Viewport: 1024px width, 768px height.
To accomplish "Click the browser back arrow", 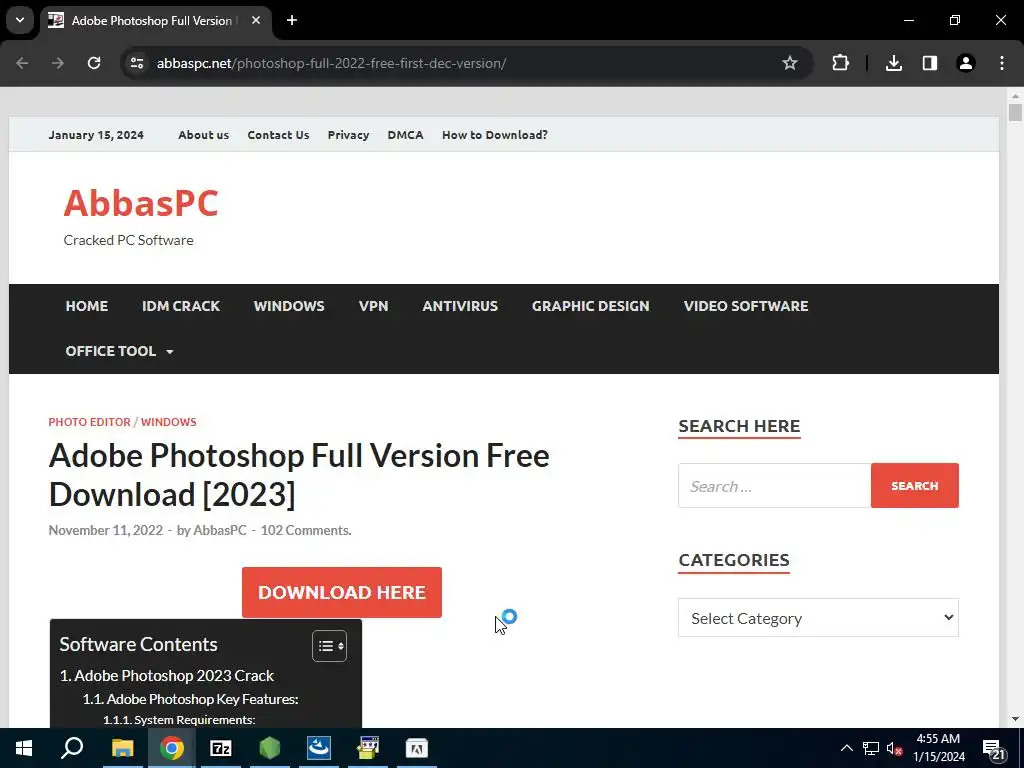I will [22, 63].
